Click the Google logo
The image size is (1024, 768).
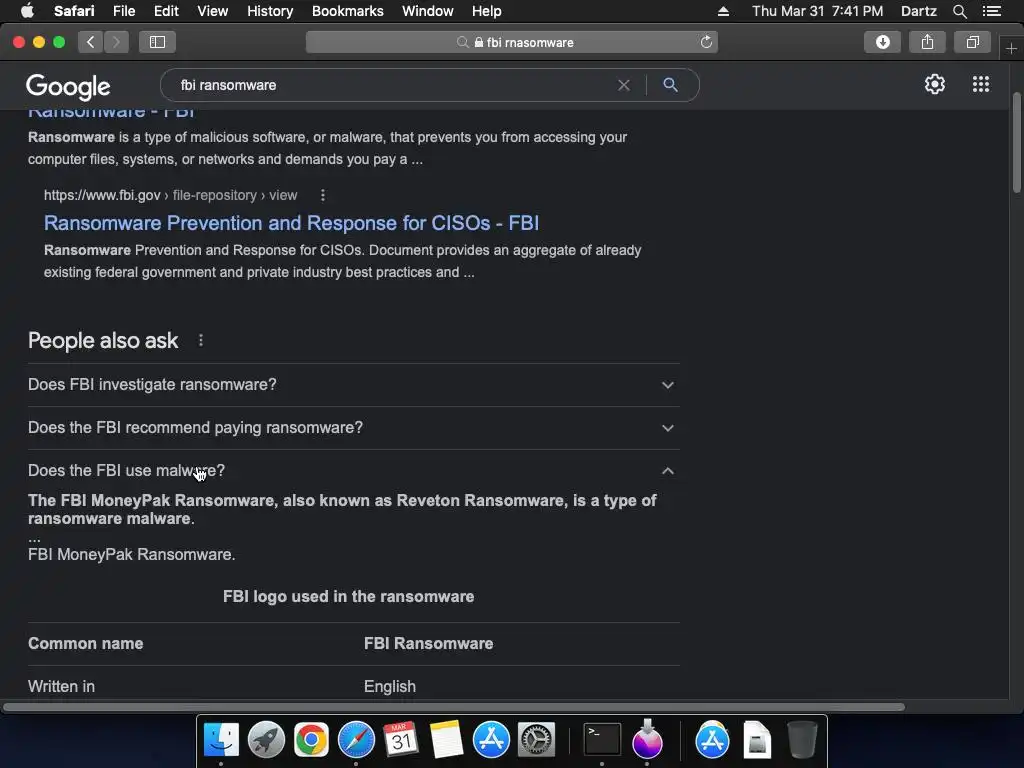68,86
